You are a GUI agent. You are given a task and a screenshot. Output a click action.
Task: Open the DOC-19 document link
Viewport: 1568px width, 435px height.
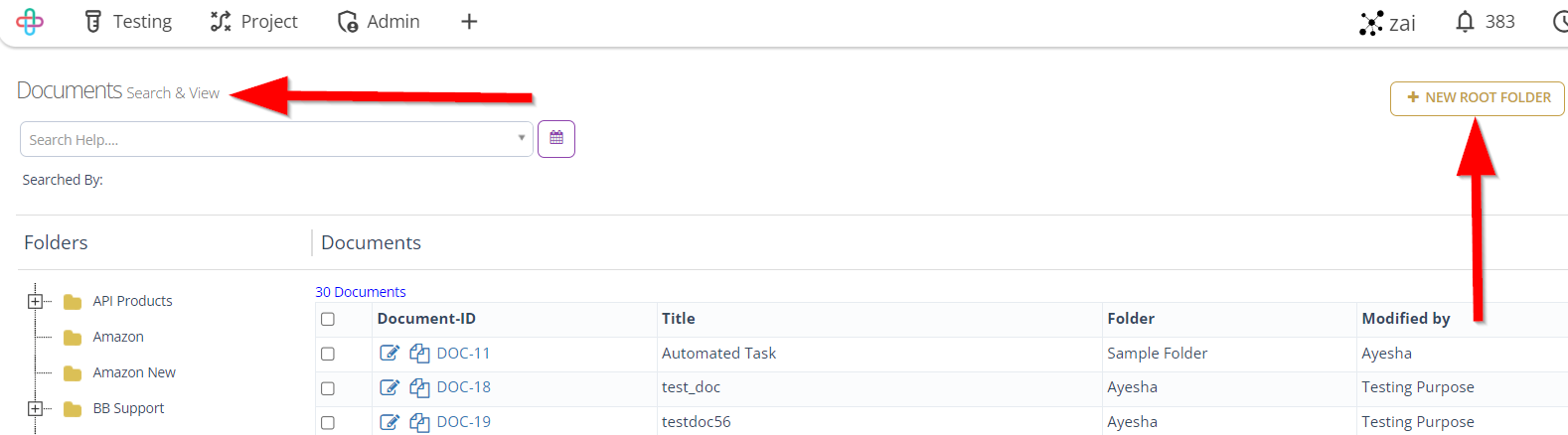(x=464, y=422)
